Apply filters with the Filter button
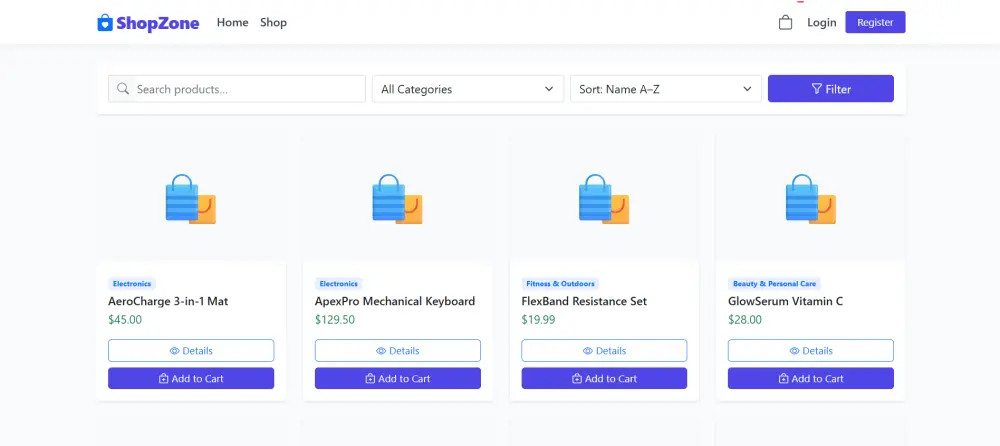This screenshot has width=1000, height=446. click(830, 89)
